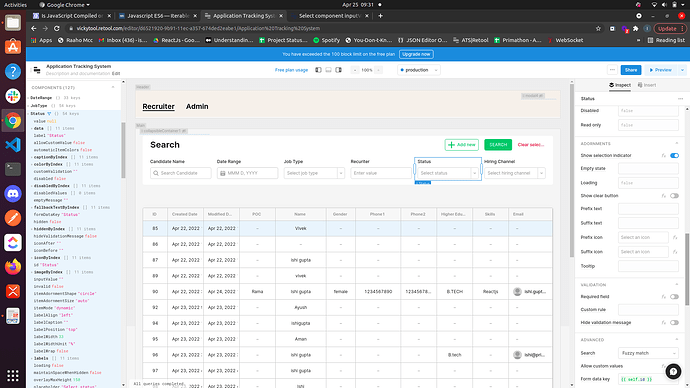Click the Add new button
The height and width of the screenshot is (388, 690).
[x=462, y=145]
